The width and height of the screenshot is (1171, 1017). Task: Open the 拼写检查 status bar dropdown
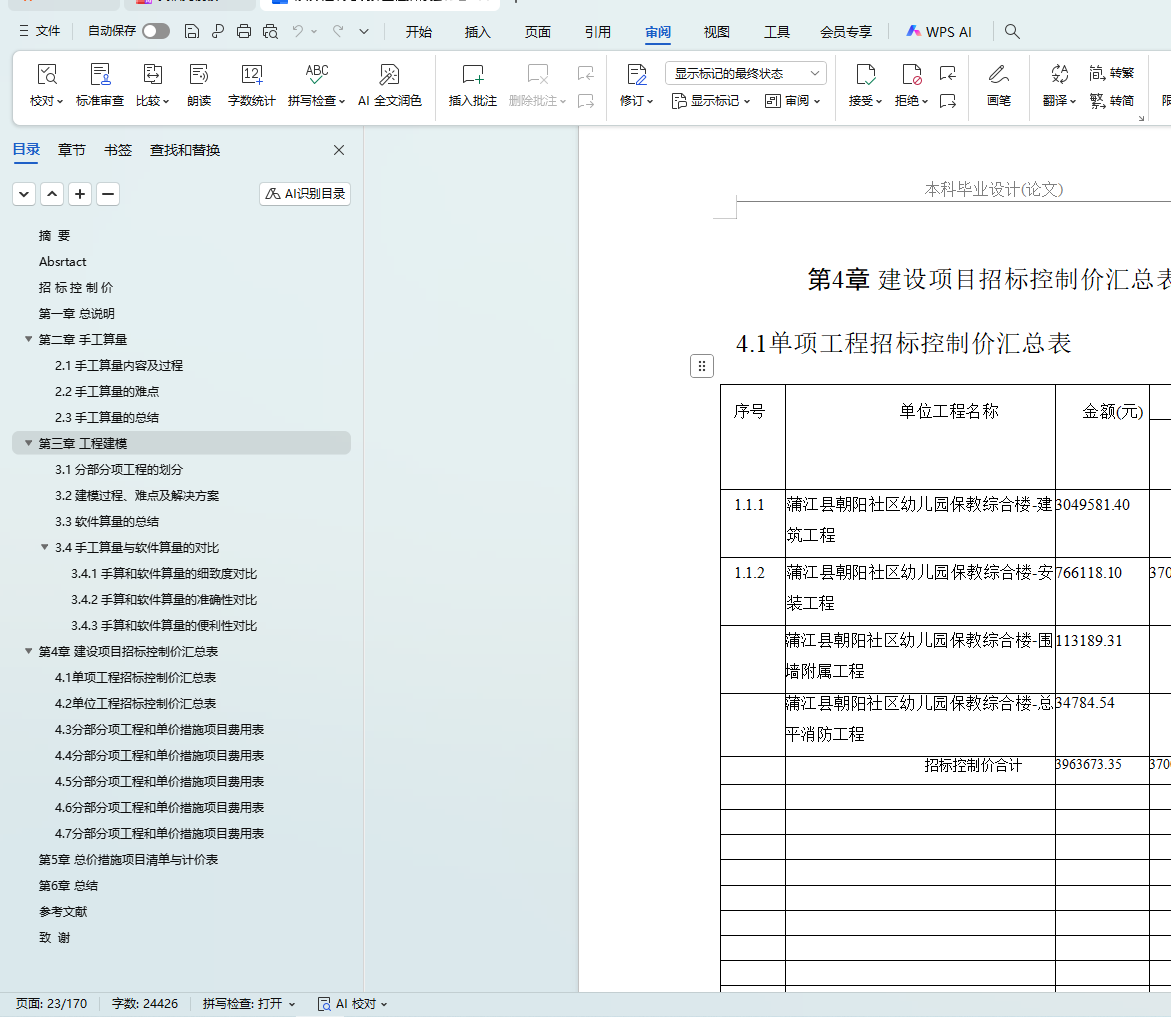pos(249,1003)
